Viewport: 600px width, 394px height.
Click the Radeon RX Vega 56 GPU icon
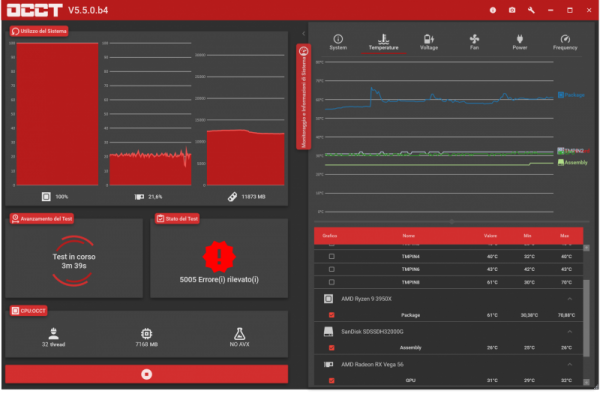[328, 365]
